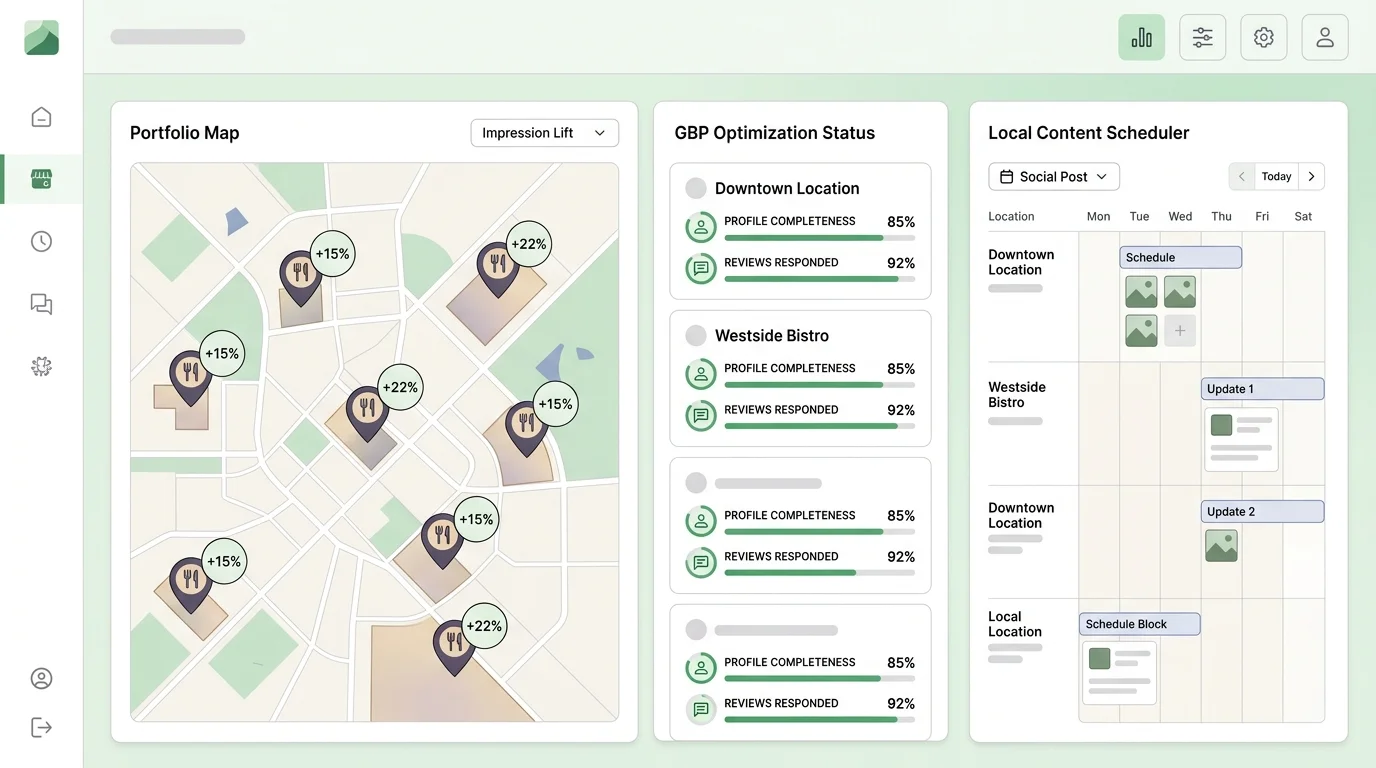Click Downtown Location reviews responded progress bar

[x=820, y=279]
